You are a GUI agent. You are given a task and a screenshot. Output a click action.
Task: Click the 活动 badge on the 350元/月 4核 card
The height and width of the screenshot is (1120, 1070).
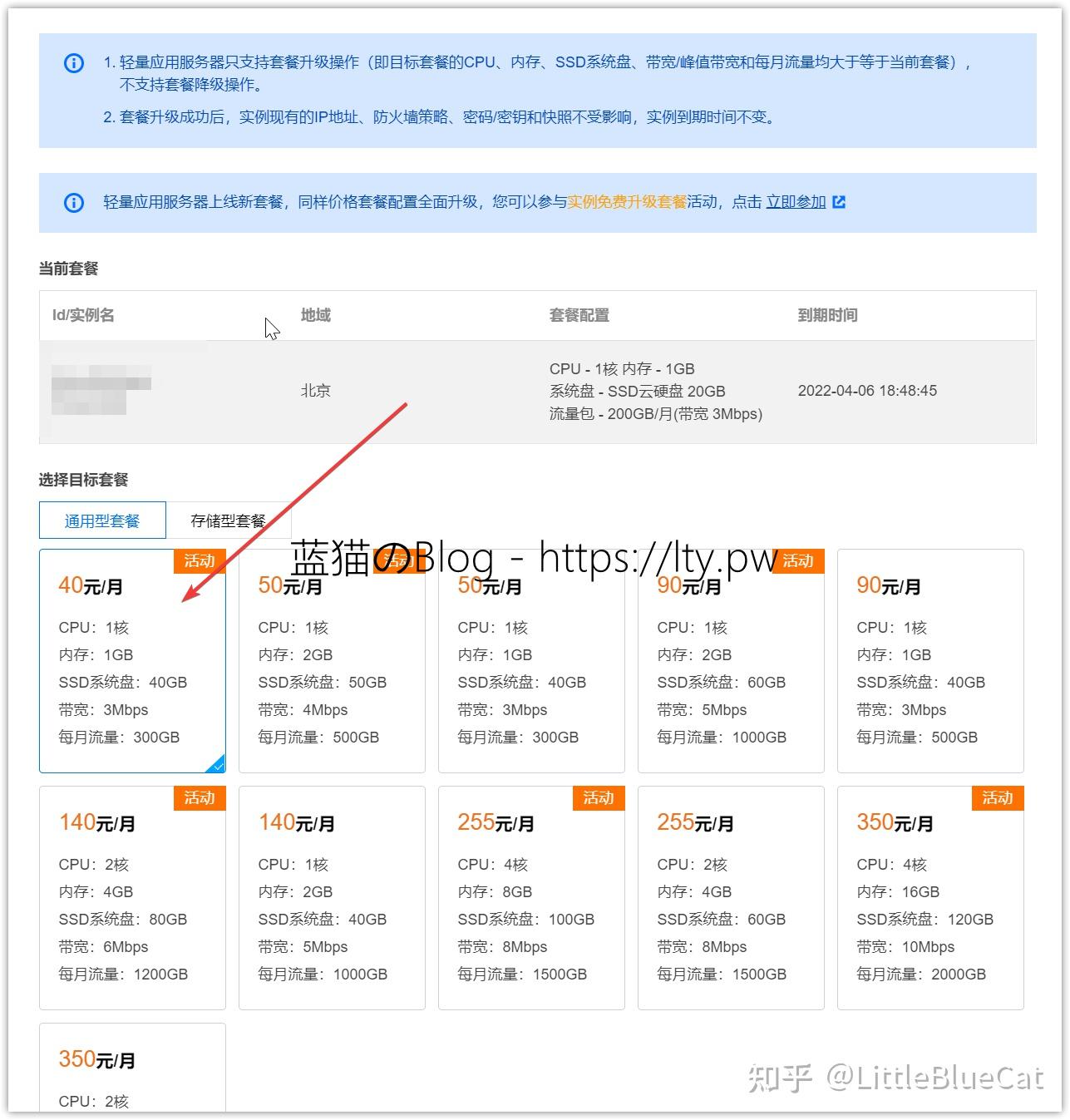click(x=998, y=798)
